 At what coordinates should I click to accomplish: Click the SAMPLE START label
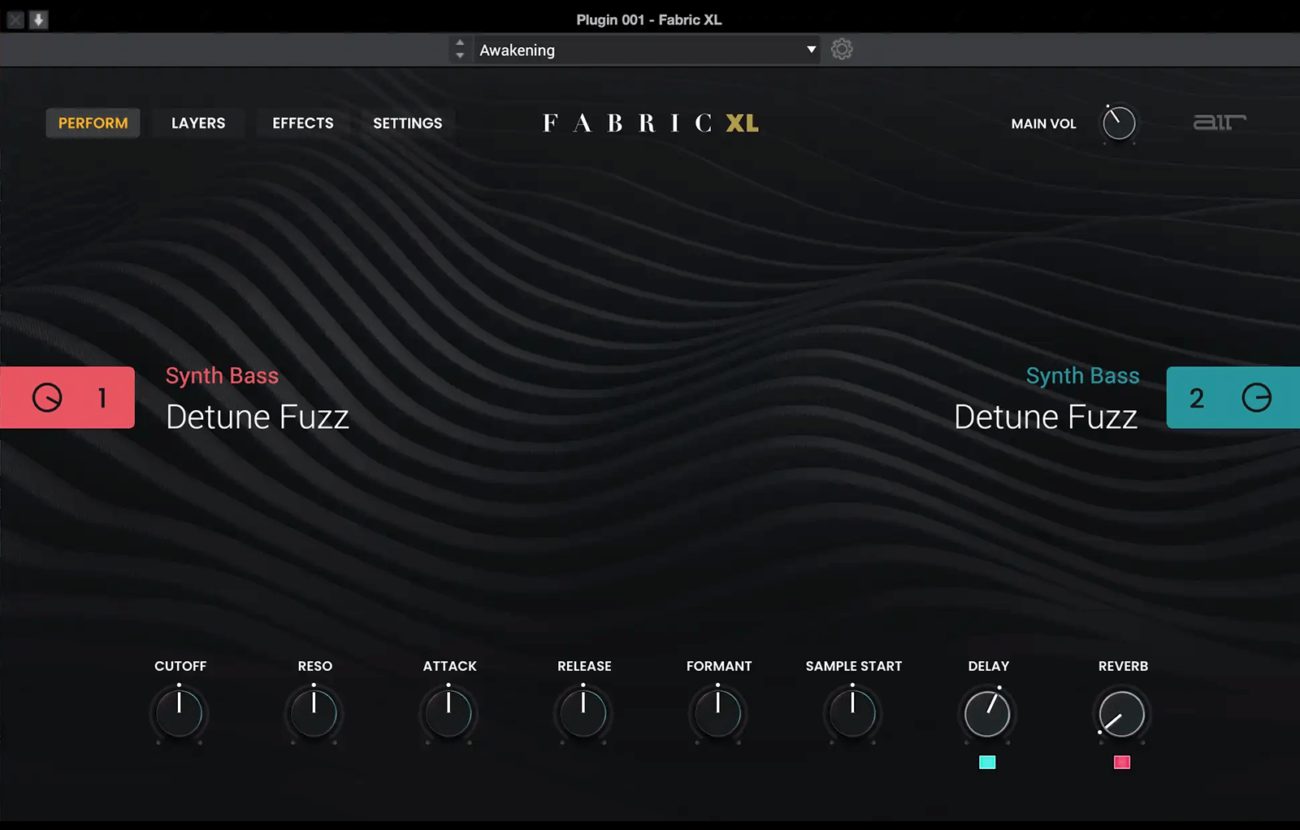[x=854, y=666]
